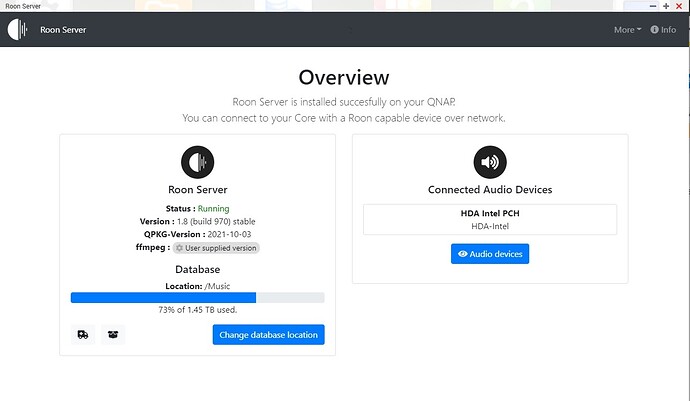The width and height of the screenshot is (690, 401).
Task: Click the HDA-Intel subtitle text
Action: [x=490, y=226]
